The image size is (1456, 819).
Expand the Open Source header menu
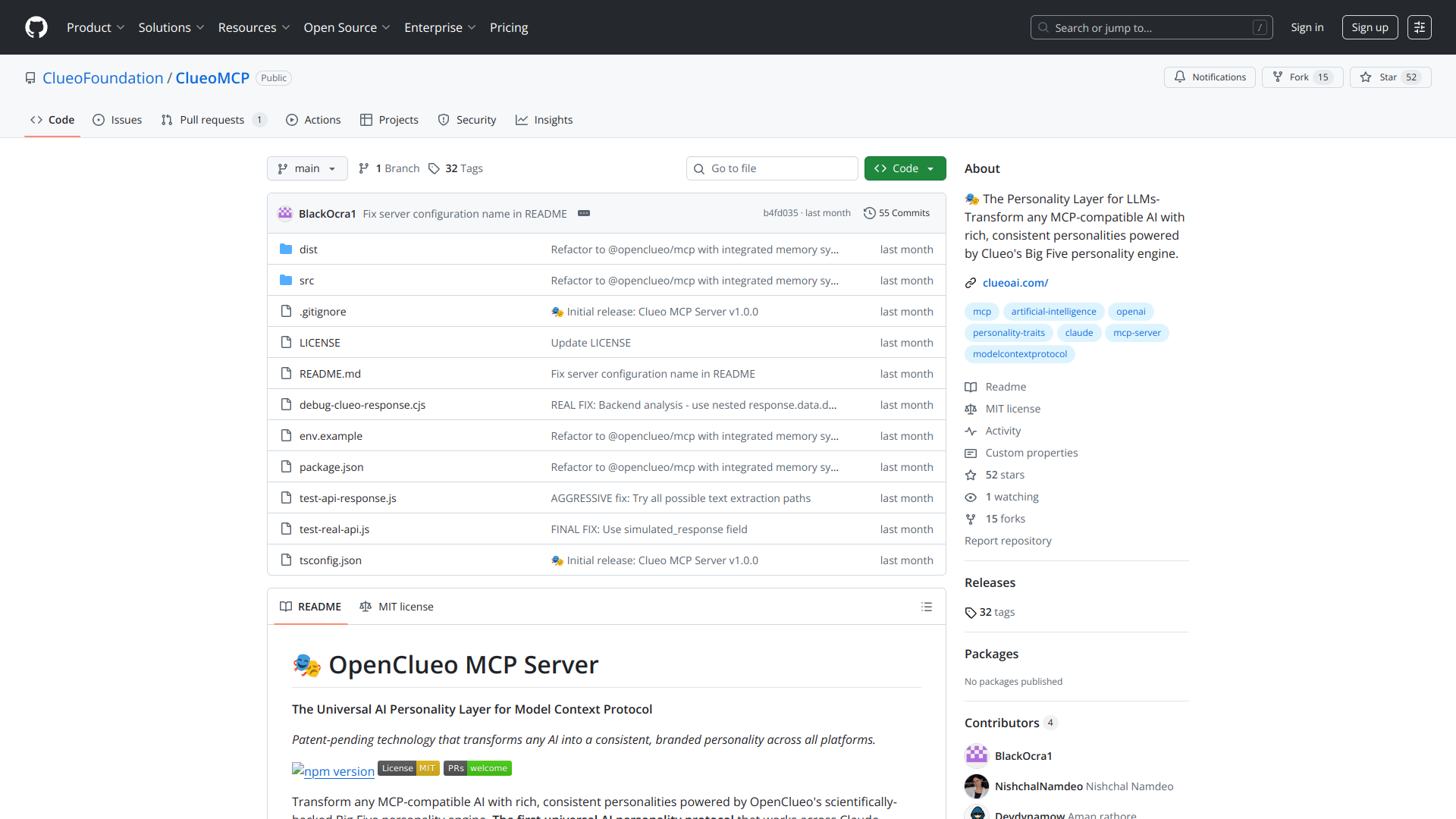click(x=347, y=27)
